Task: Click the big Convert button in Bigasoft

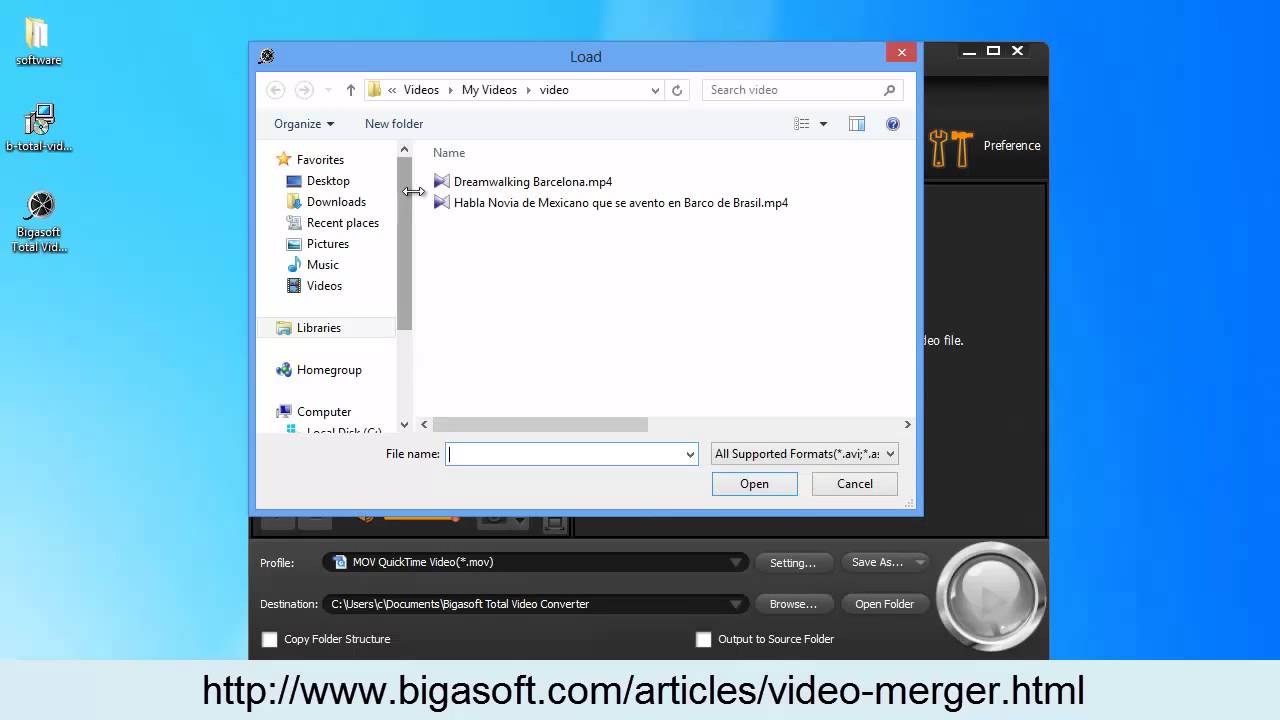Action: pyautogui.click(x=991, y=597)
